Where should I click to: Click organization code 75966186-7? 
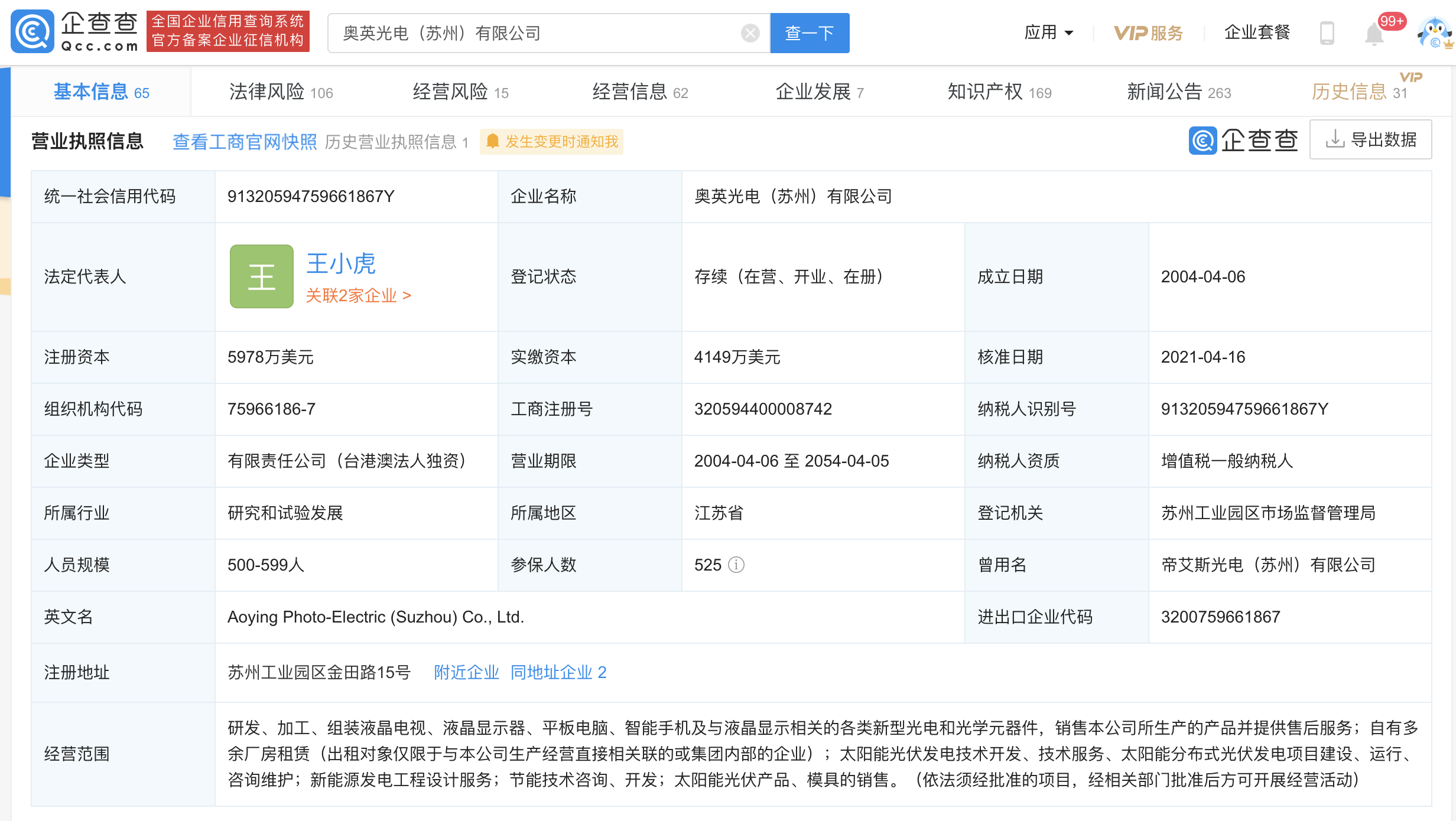(x=272, y=409)
